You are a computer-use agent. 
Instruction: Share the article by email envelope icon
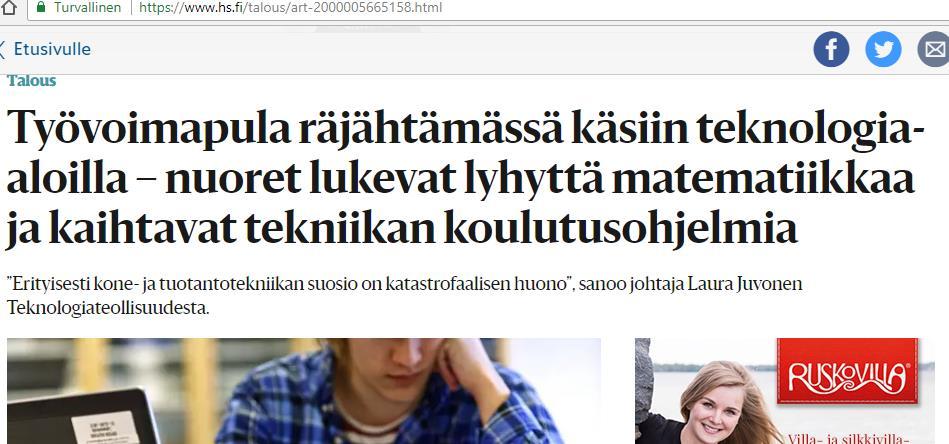(934, 49)
